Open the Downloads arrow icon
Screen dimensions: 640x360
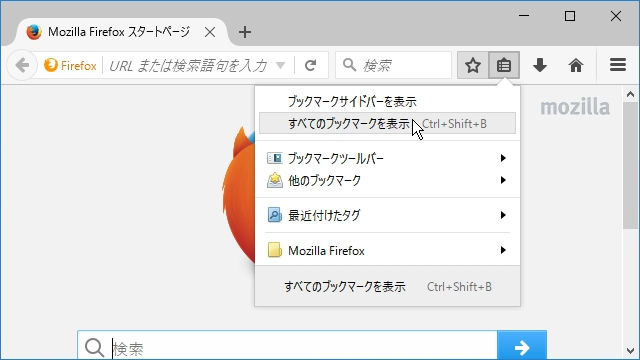[x=540, y=65]
